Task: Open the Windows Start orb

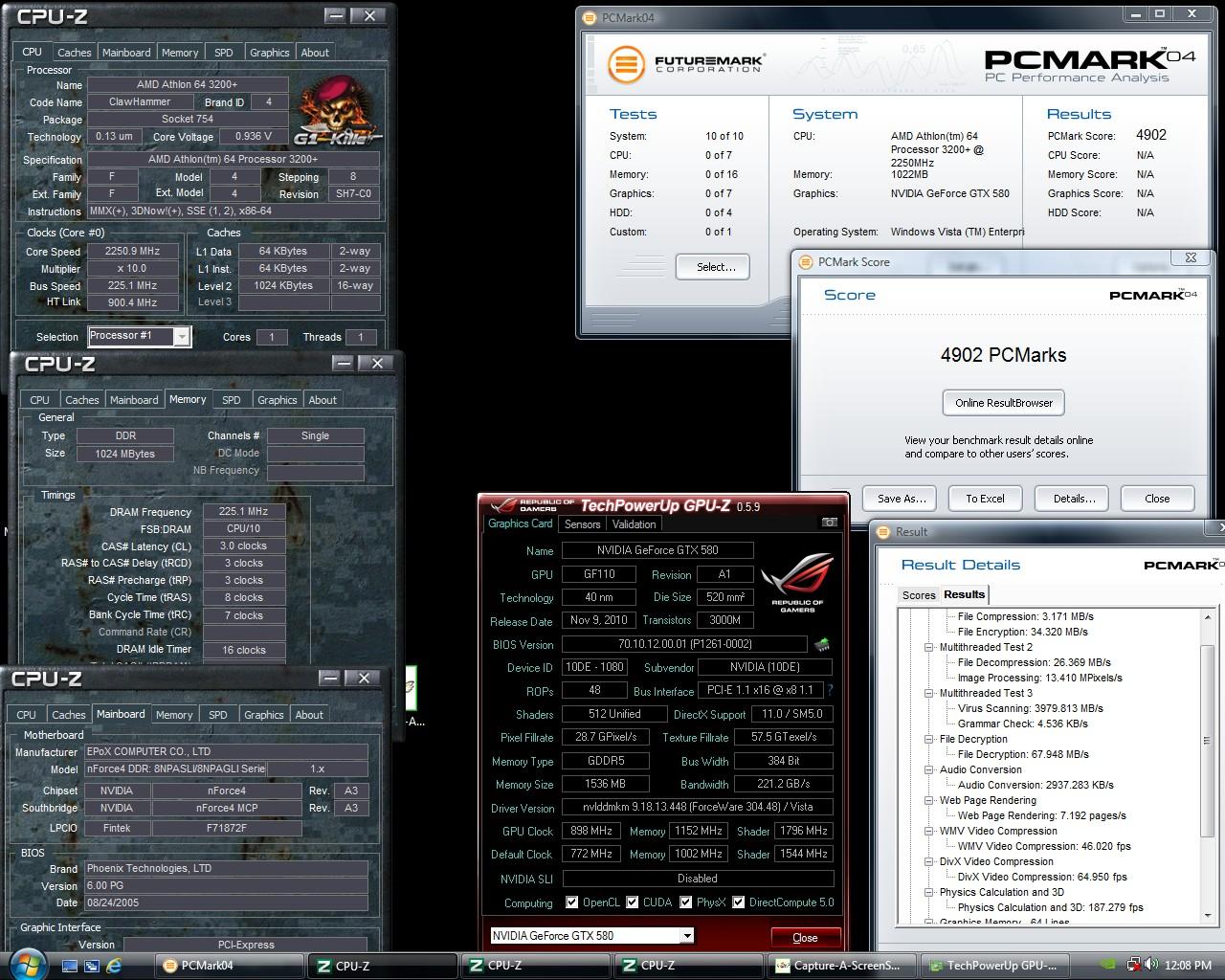Action: (26, 965)
